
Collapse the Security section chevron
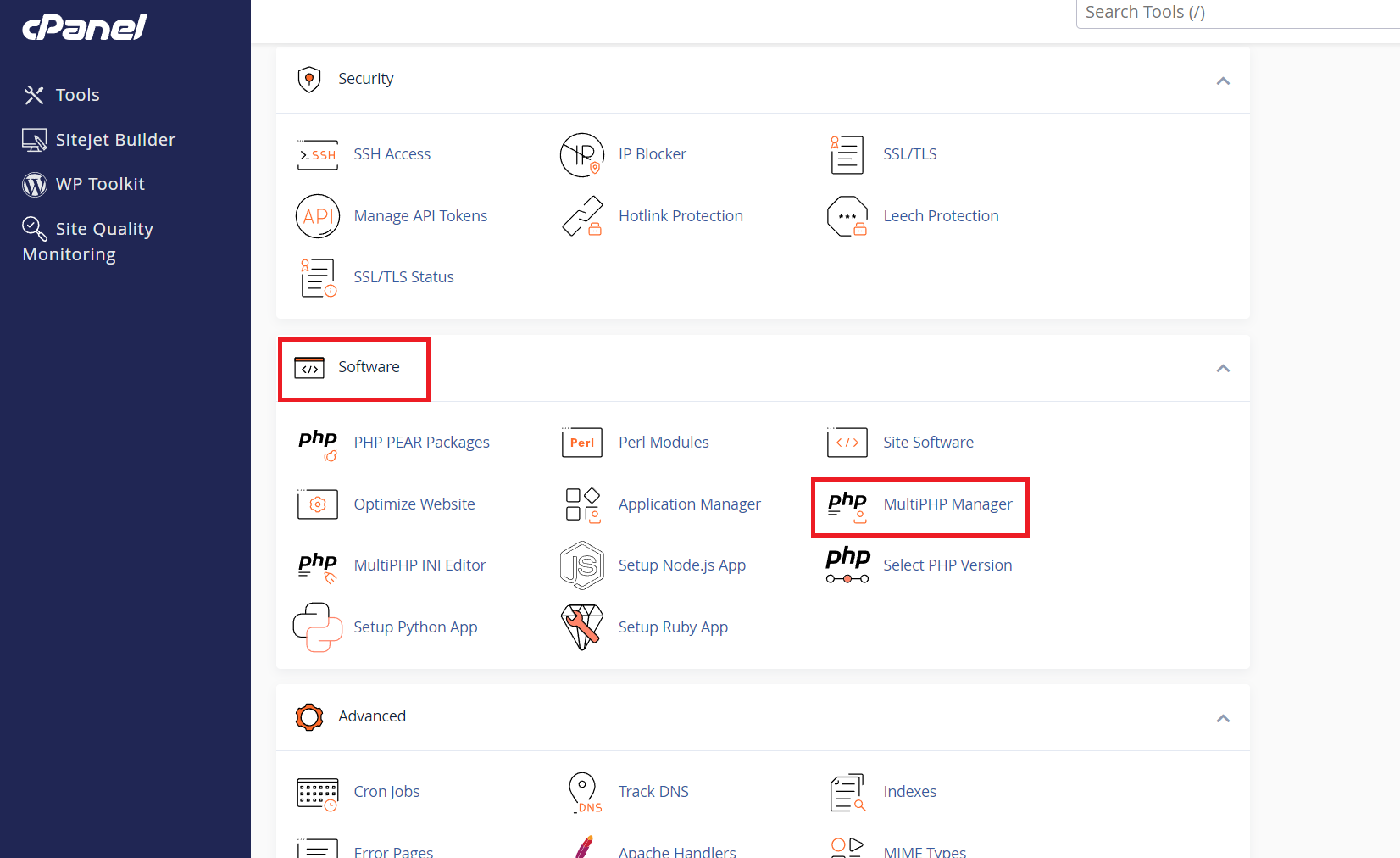[1223, 81]
